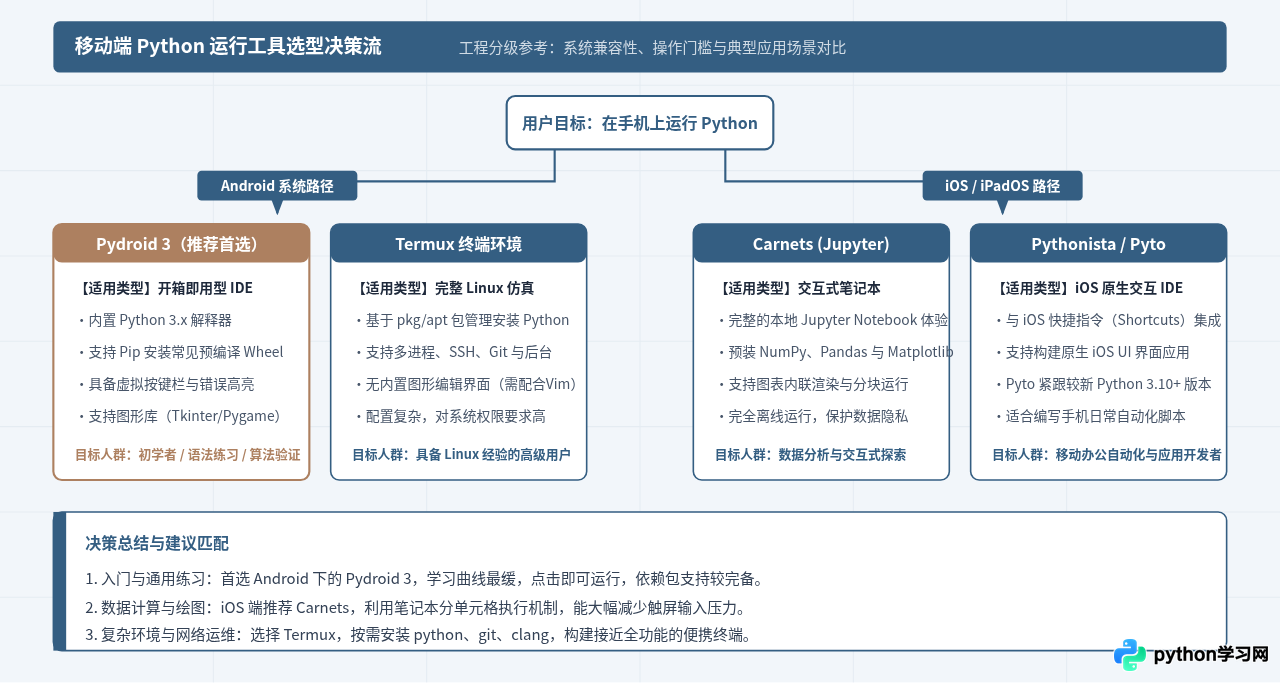This screenshot has height=683, width=1280.
Task: Click subtitle 工程分级参考：系统兼容性、操作门槛与典型应用场景对比
Action: tap(652, 47)
